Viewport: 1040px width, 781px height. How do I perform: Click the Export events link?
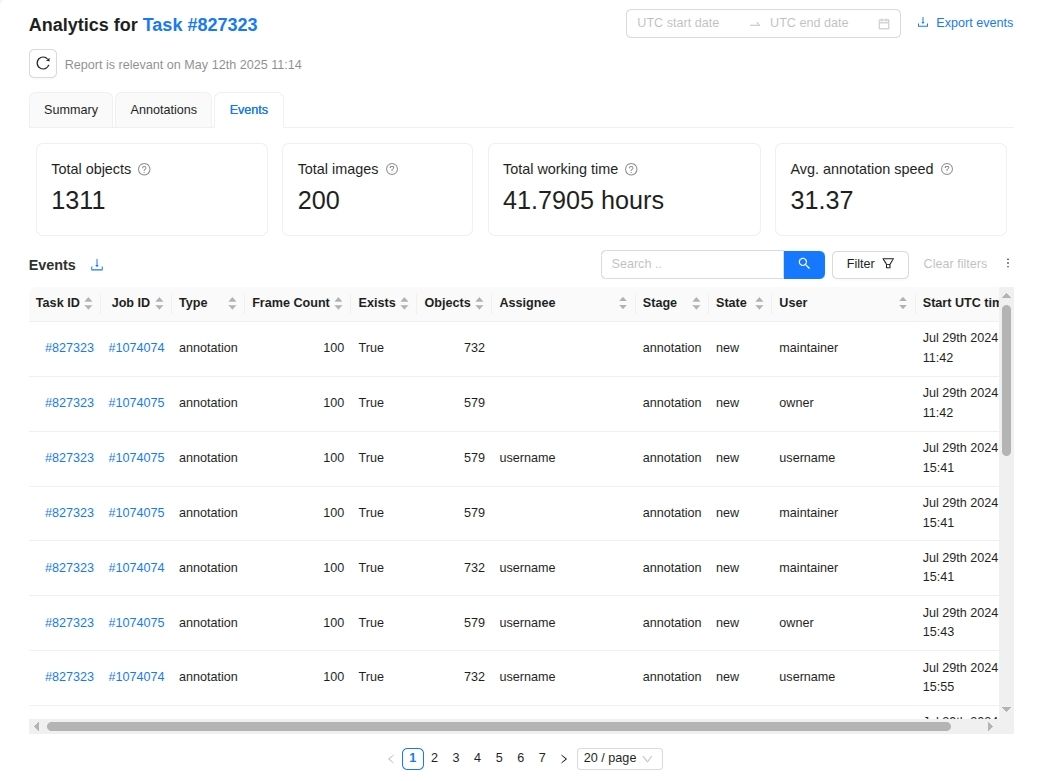coord(965,23)
